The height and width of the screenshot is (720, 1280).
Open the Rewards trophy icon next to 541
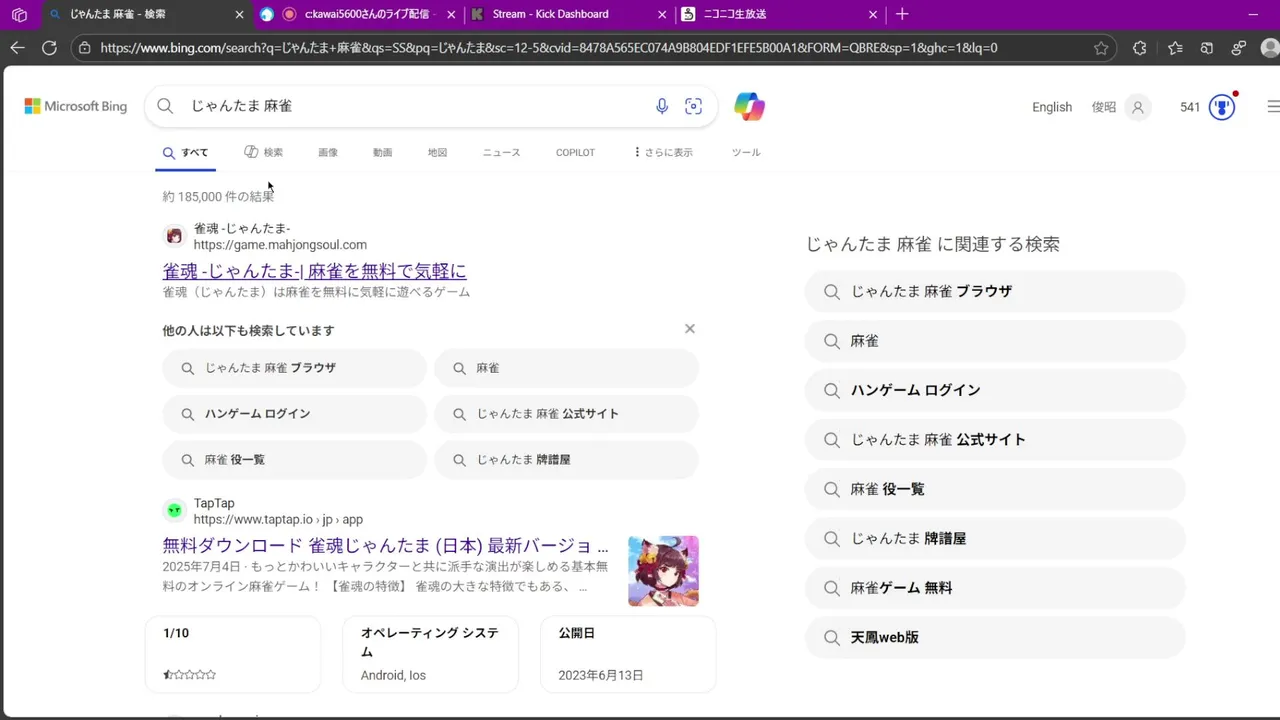1222,107
